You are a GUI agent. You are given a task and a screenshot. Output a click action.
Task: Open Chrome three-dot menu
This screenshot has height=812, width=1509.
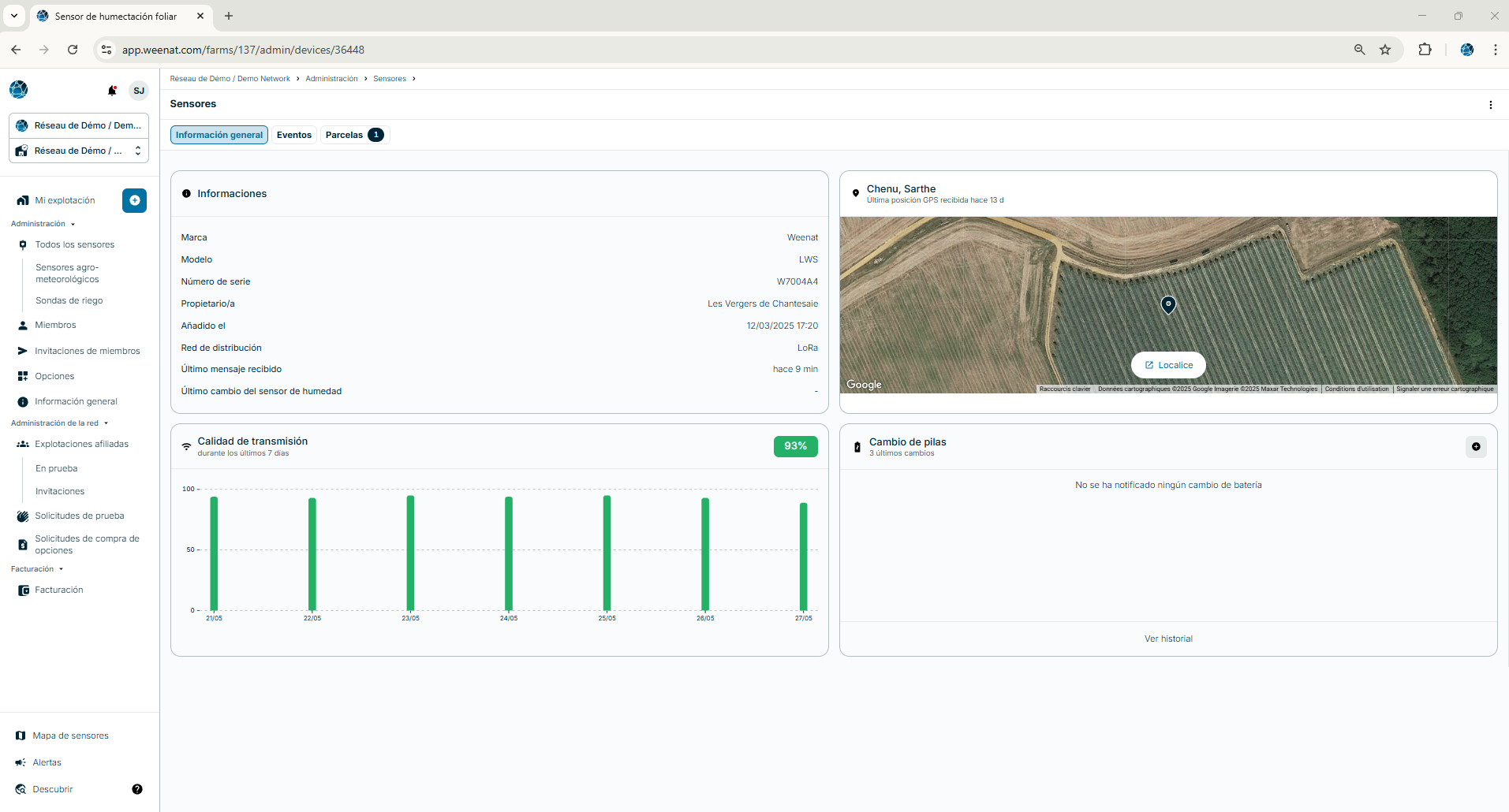pos(1495,50)
